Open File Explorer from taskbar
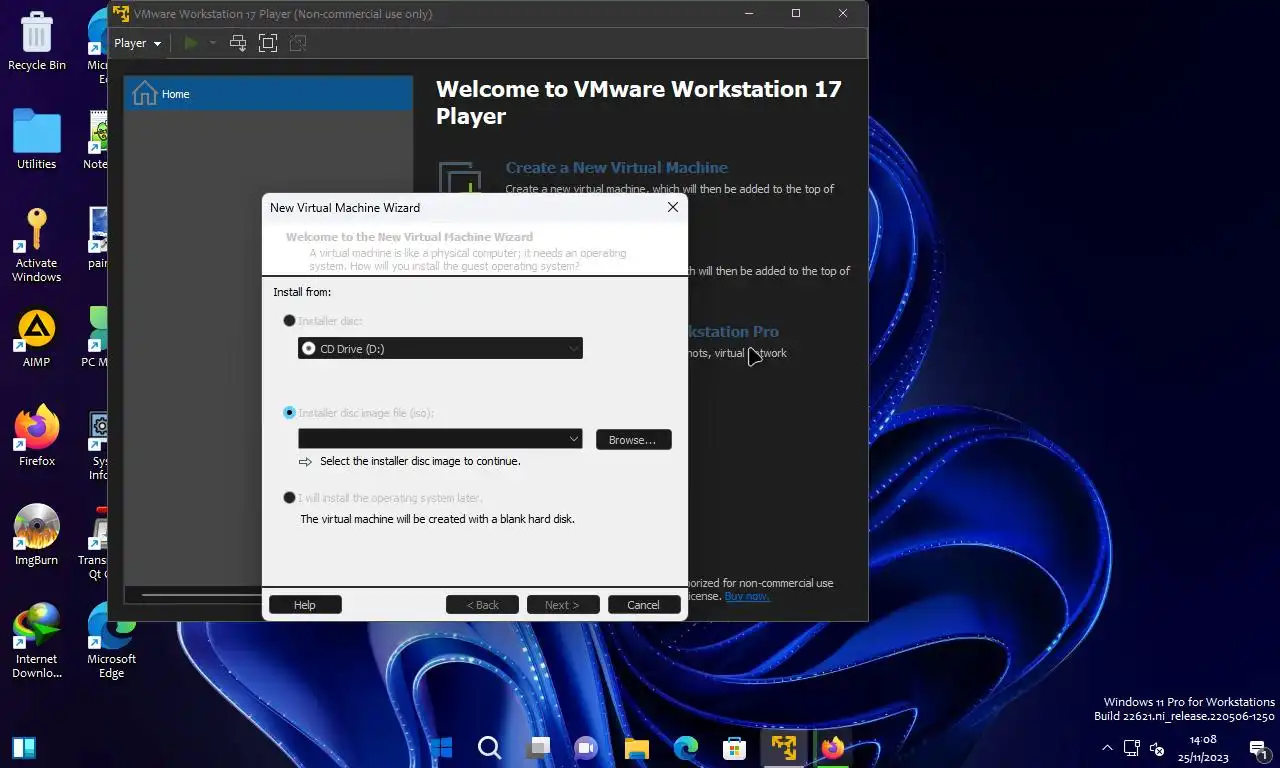The height and width of the screenshot is (768, 1280). click(x=636, y=747)
